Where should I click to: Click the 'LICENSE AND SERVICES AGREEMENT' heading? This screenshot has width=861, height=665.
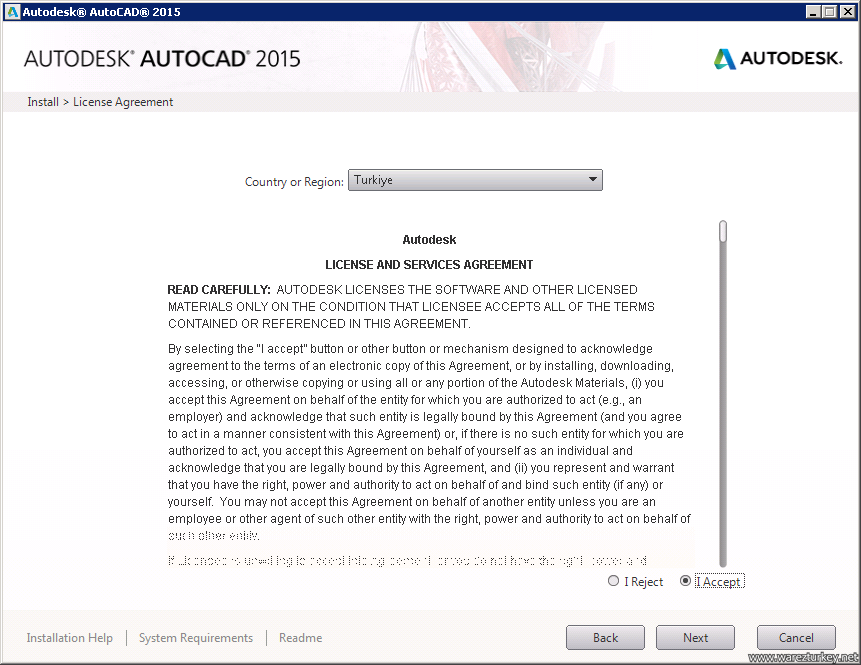coord(429,265)
